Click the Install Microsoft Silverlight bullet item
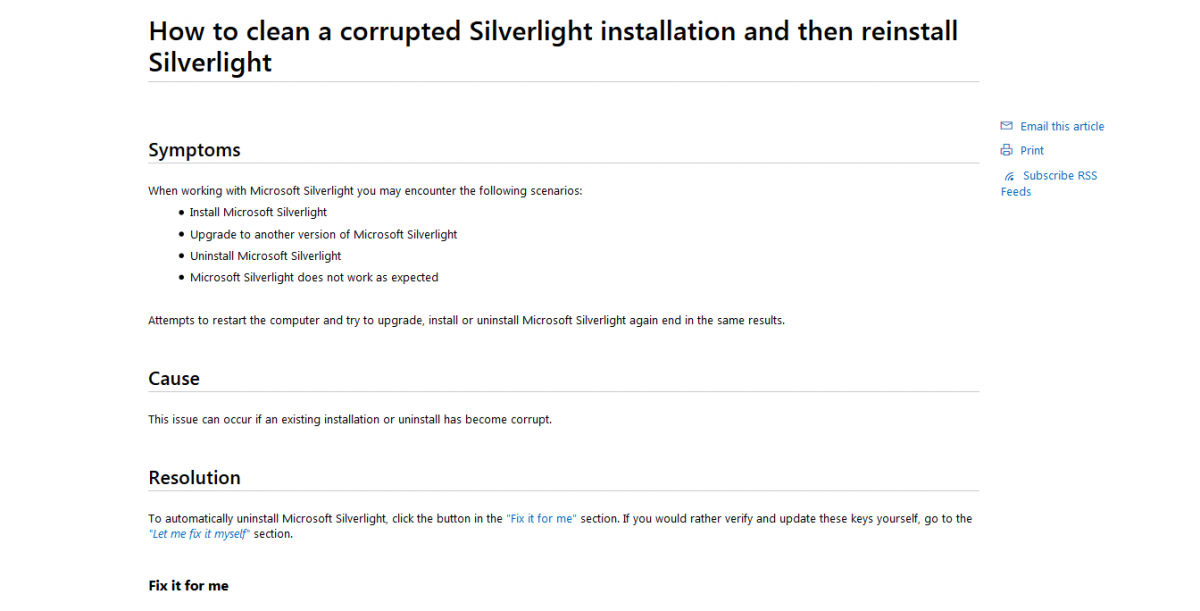 pos(258,212)
